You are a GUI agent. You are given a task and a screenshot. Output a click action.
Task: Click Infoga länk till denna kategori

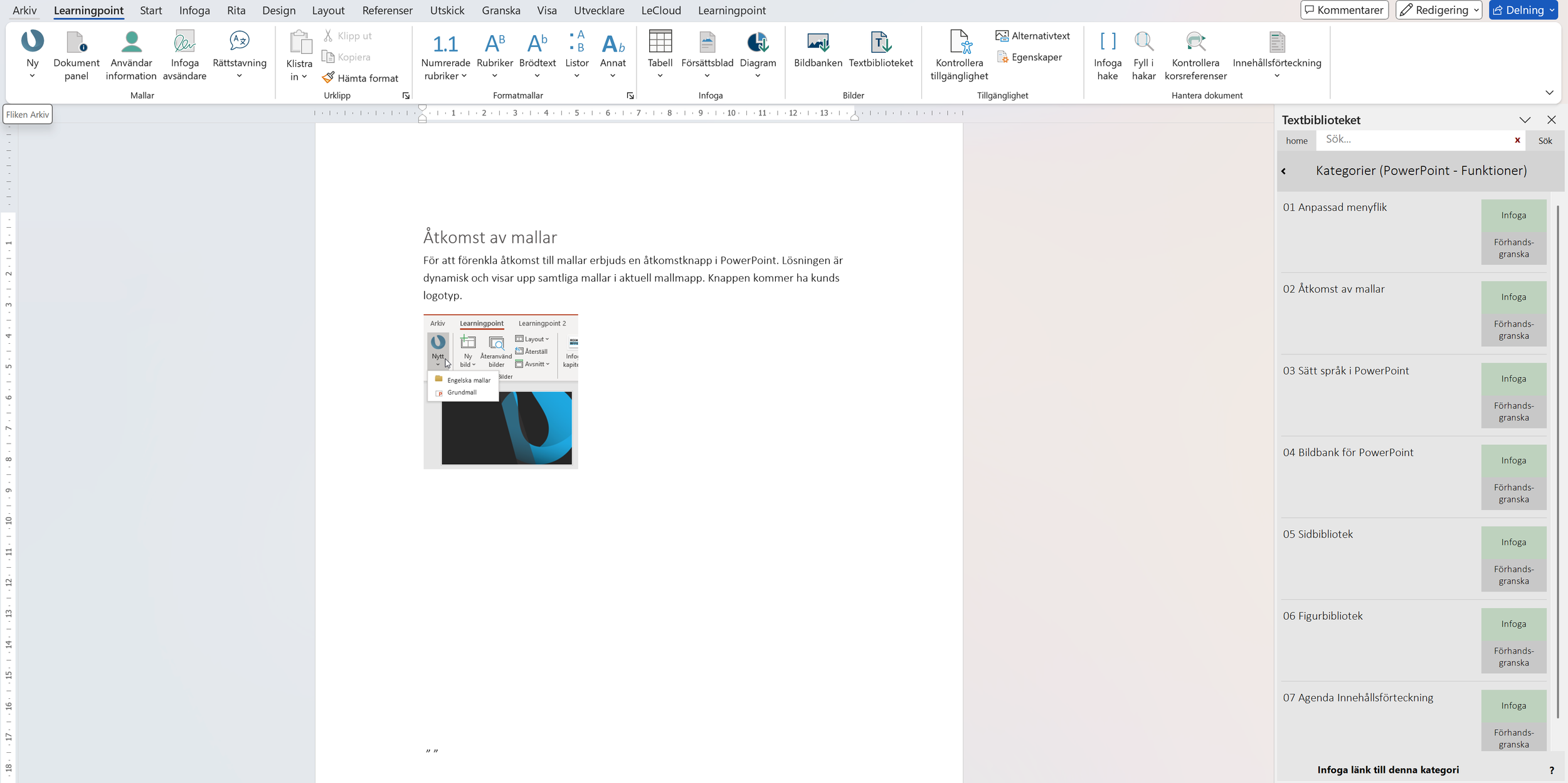point(1387,770)
